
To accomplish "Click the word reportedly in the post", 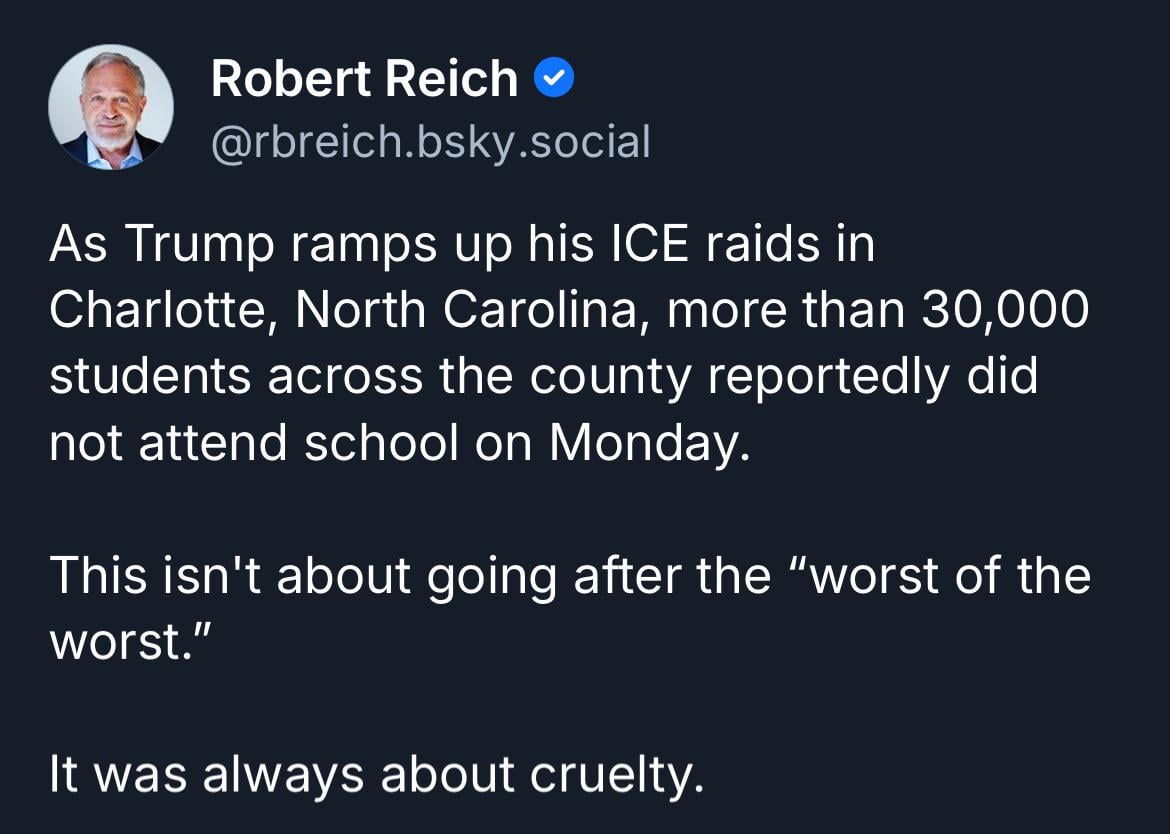I will coord(819,377).
